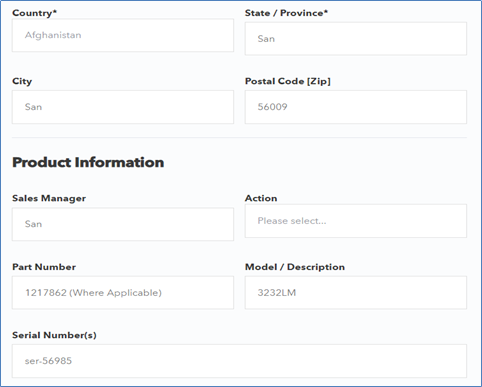Click the 'Serial Number(s)' label

tap(54, 335)
